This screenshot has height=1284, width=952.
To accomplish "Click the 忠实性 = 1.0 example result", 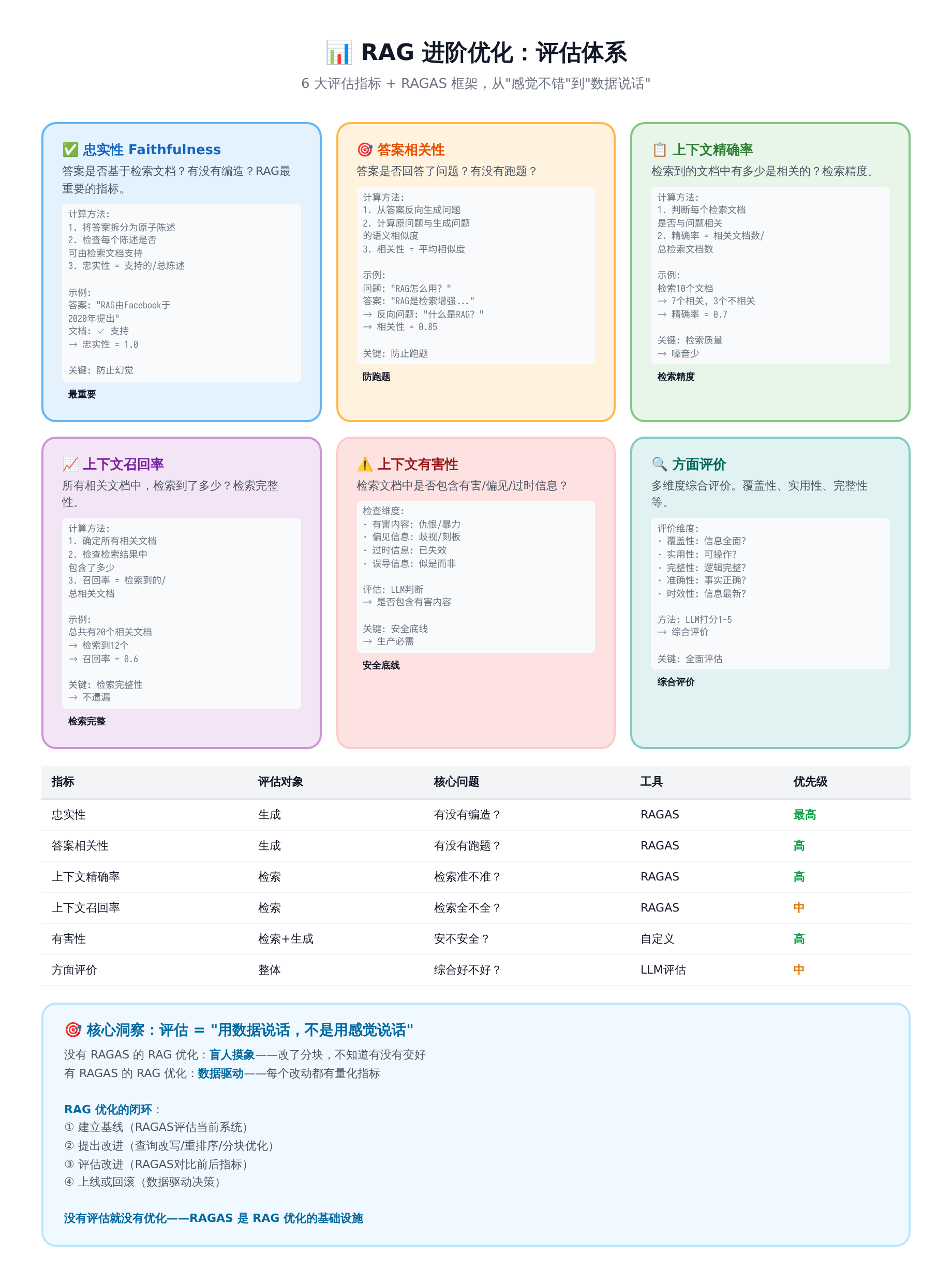I will pyautogui.click(x=103, y=345).
